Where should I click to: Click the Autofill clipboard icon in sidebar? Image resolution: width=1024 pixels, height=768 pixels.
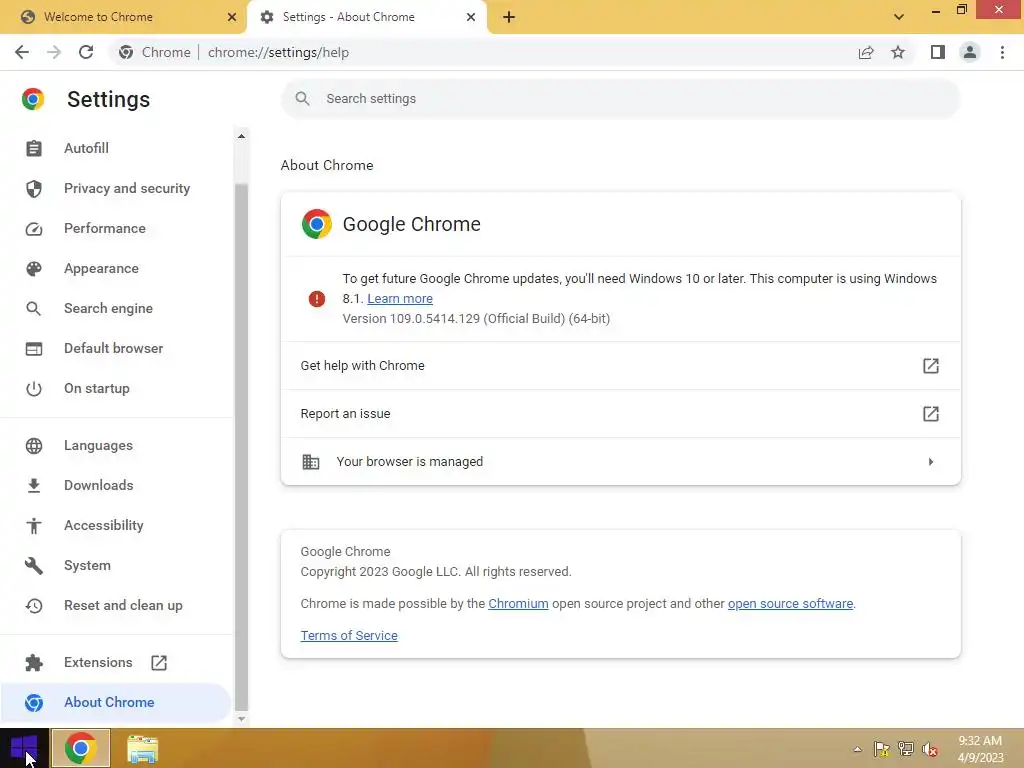34,148
